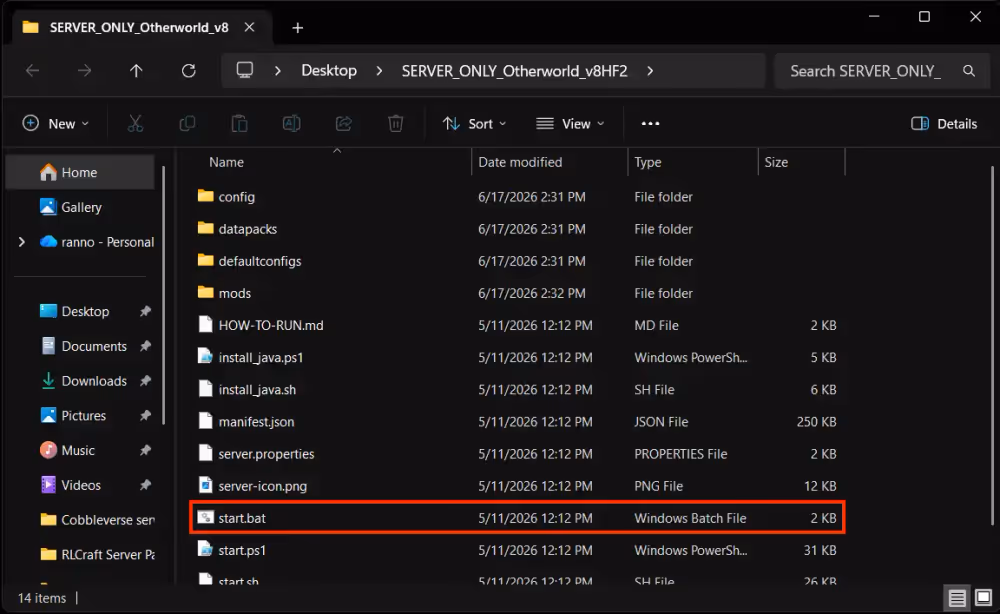Open the See more ellipsis menu
1000x614 pixels.
pyautogui.click(x=650, y=124)
